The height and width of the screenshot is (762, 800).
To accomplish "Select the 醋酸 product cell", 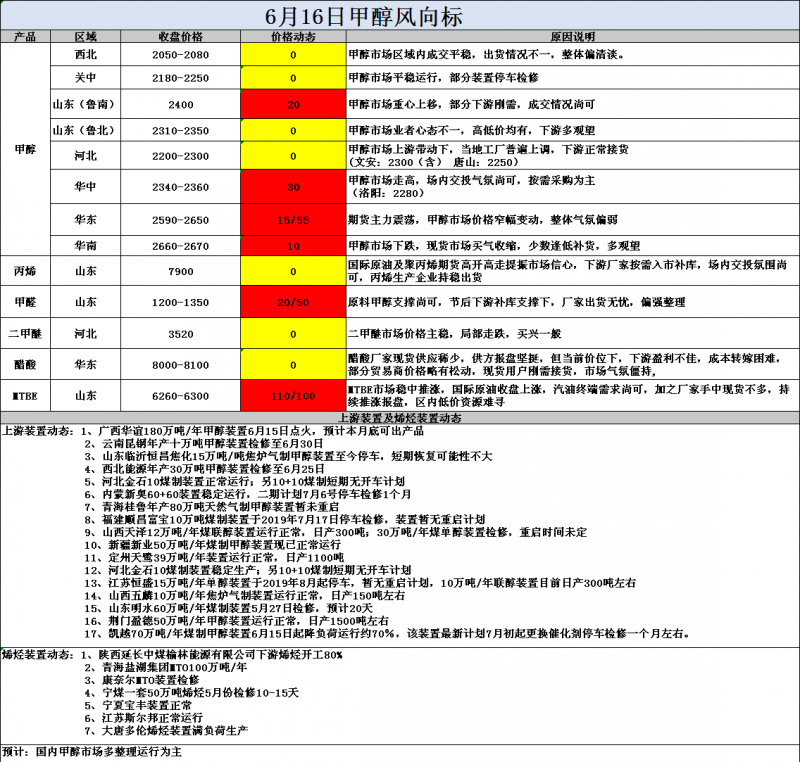I will (x=25, y=365).
